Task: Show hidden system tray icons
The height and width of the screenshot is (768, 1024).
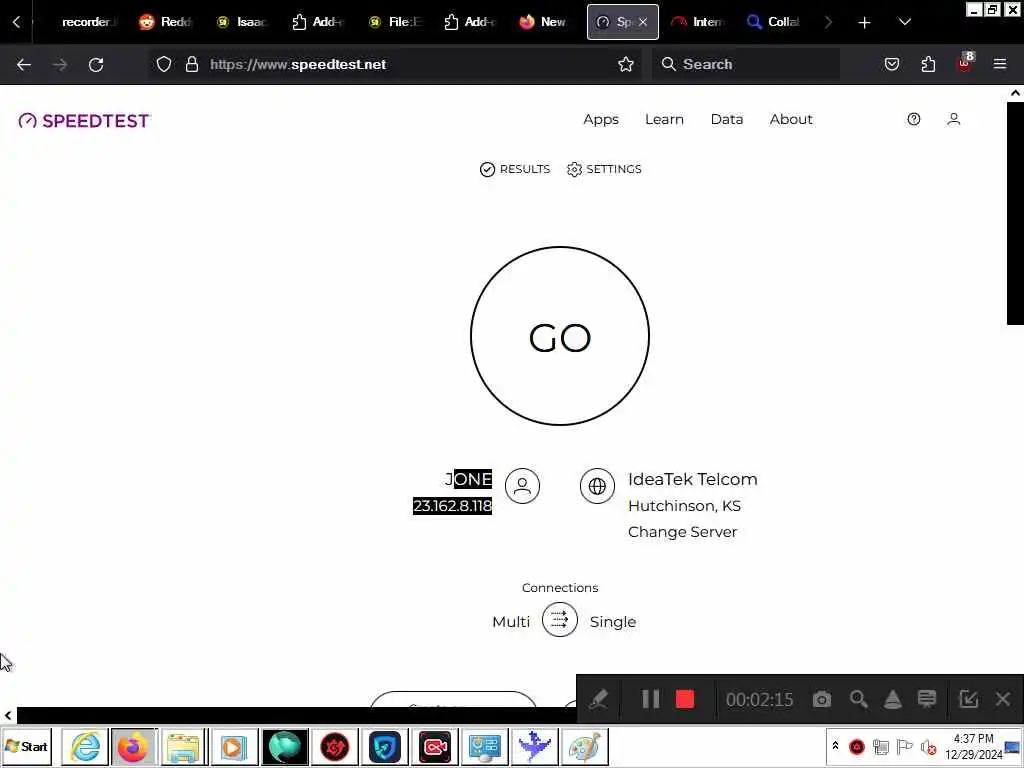Action: (x=835, y=746)
